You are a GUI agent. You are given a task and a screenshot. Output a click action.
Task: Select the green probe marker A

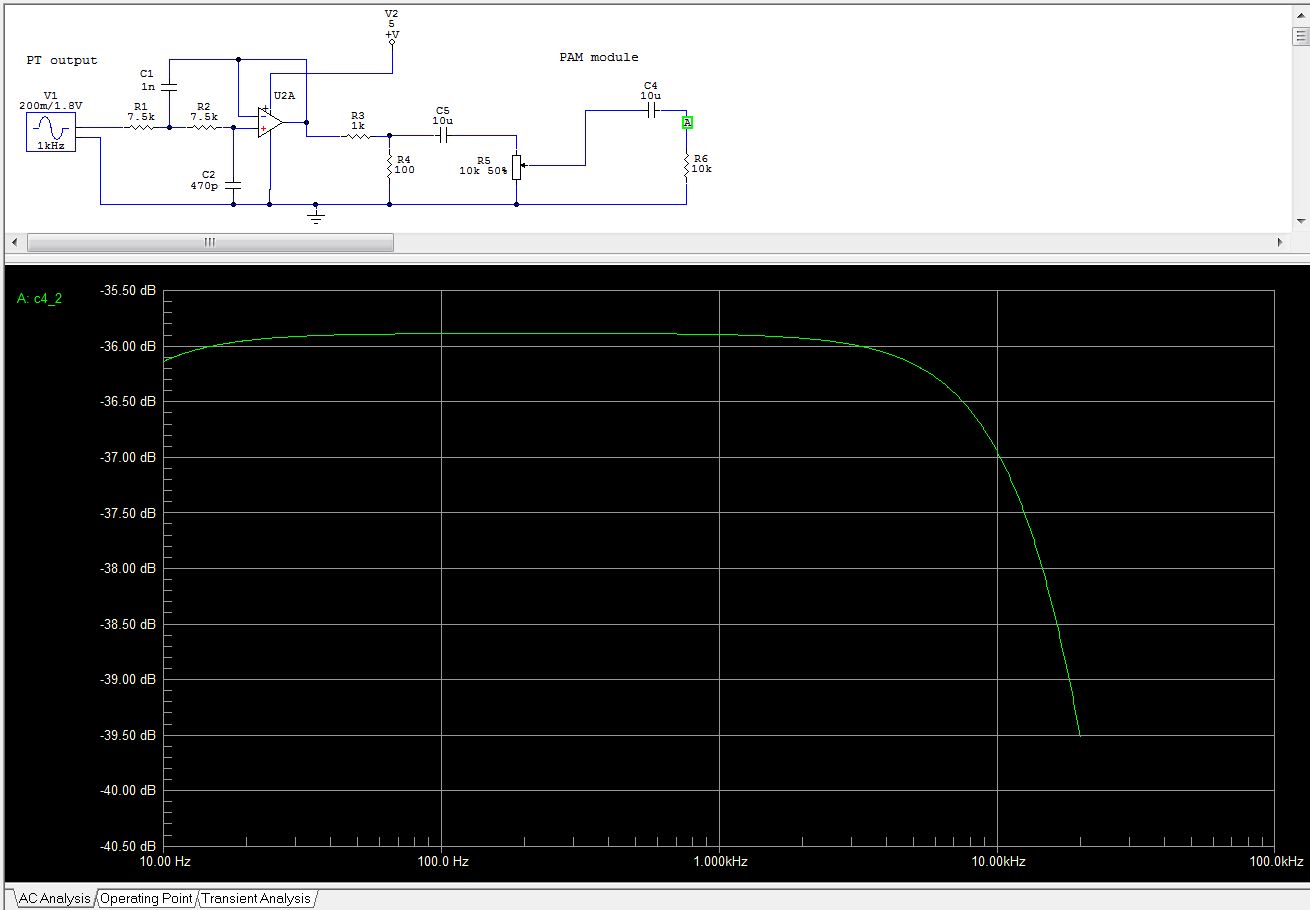coord(687,122)
